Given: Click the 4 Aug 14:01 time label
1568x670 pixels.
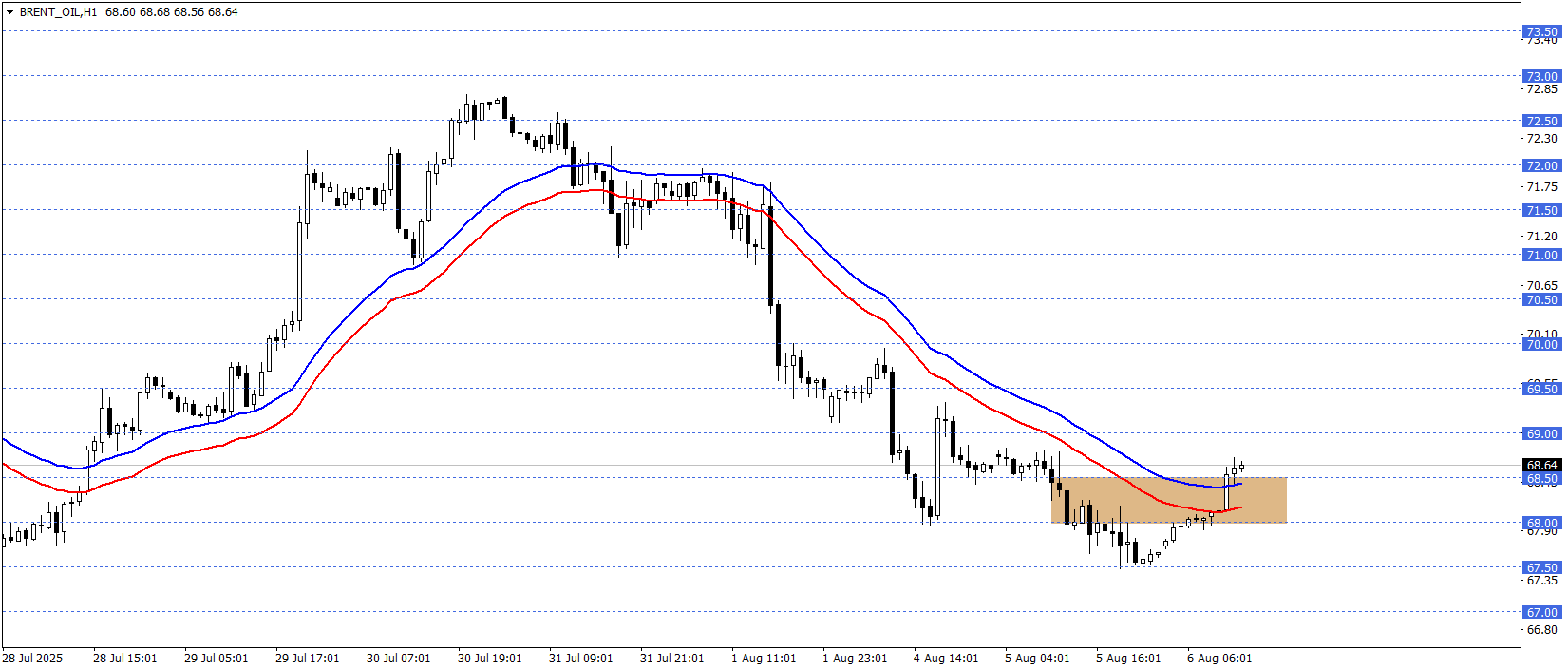Looking at the screenshot, I should click(946, 658).
